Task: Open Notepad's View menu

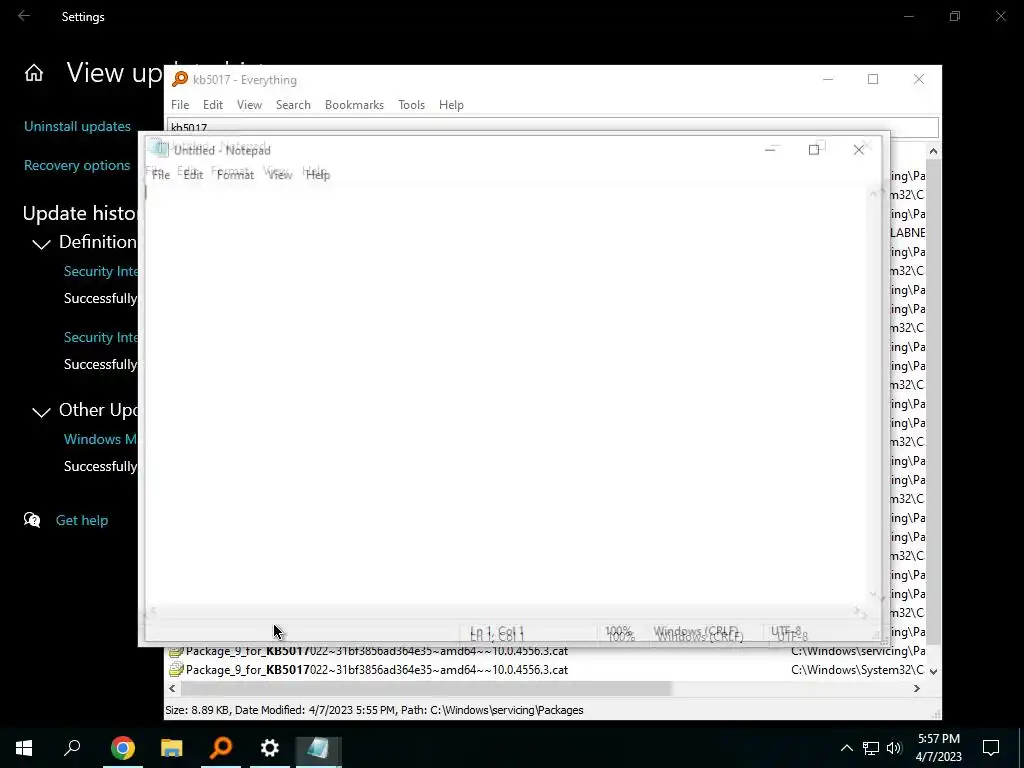Action: pyautogui.click(x=280, y=175)
